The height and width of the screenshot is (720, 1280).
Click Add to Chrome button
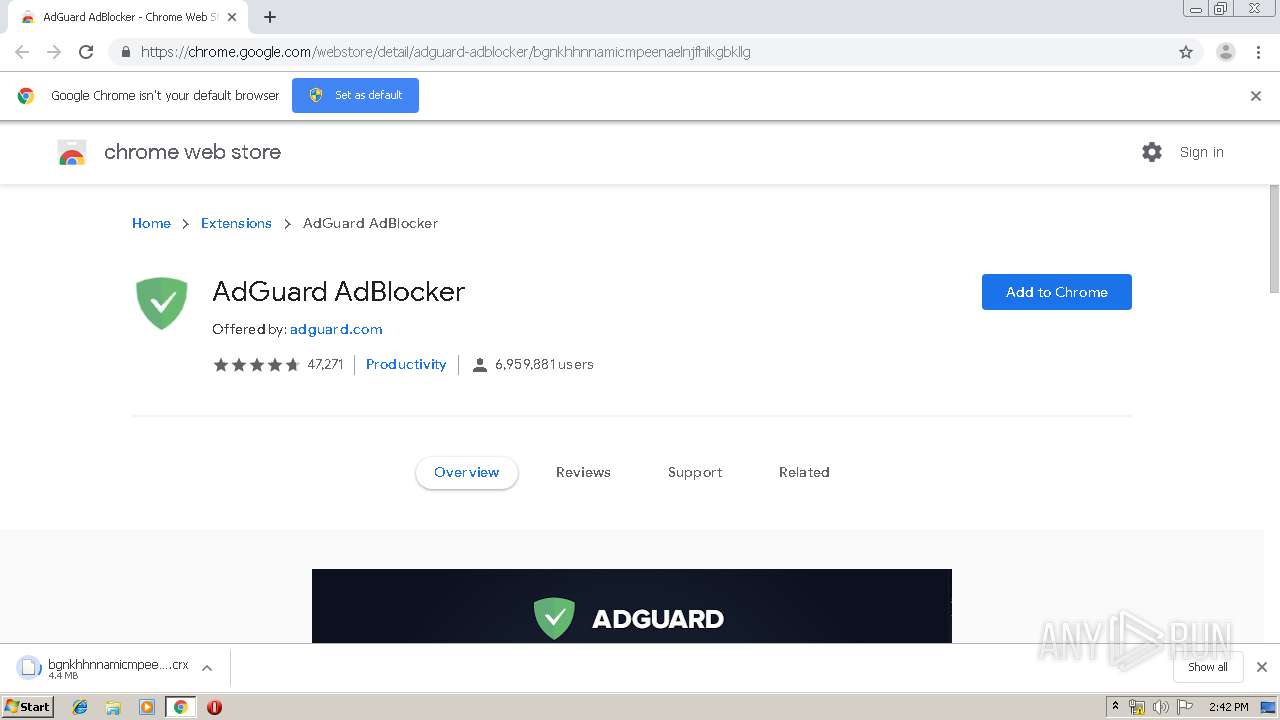click(1057, 292)
